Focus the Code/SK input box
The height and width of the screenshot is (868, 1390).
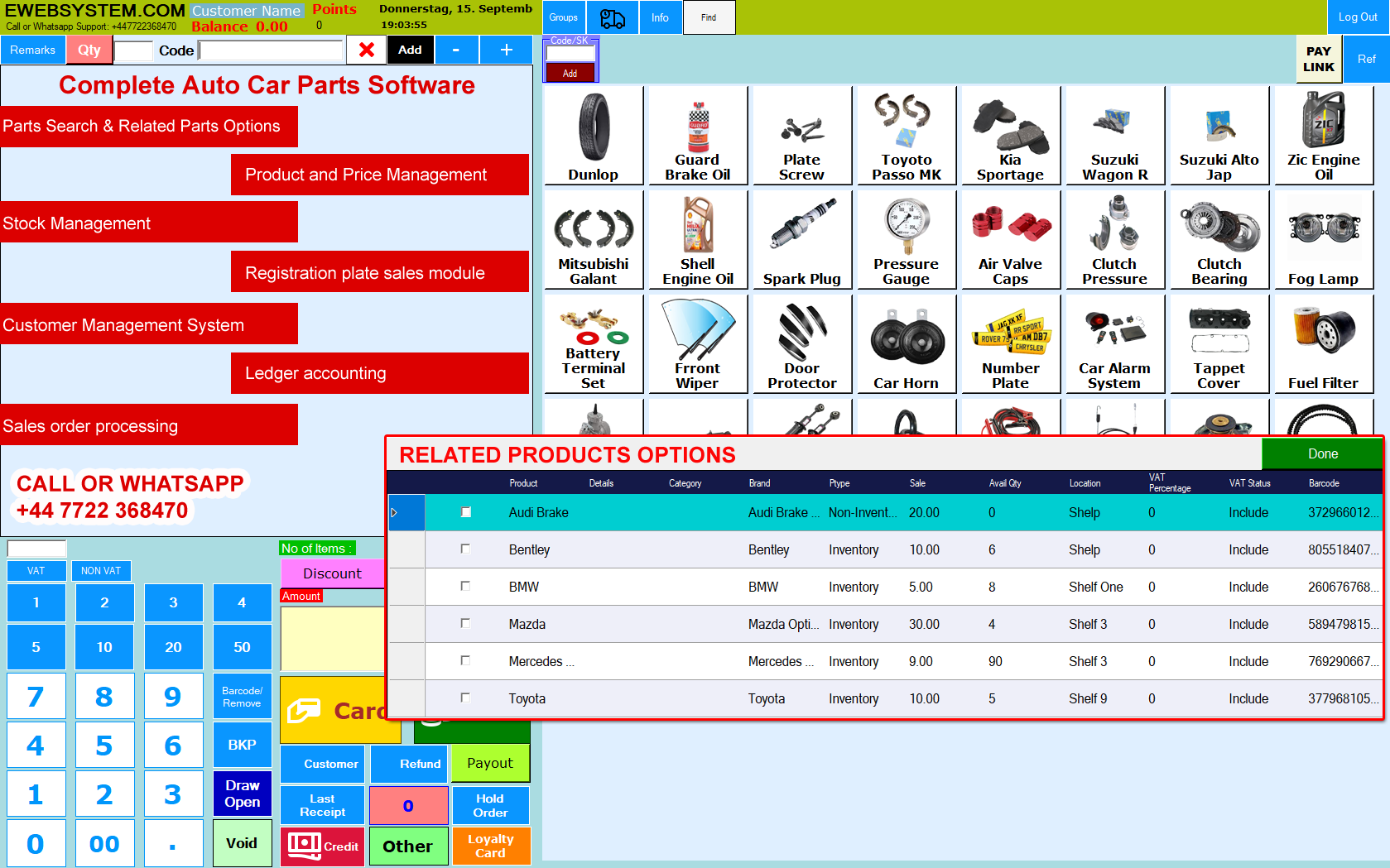pyautogui.click(x=570, y=54)
